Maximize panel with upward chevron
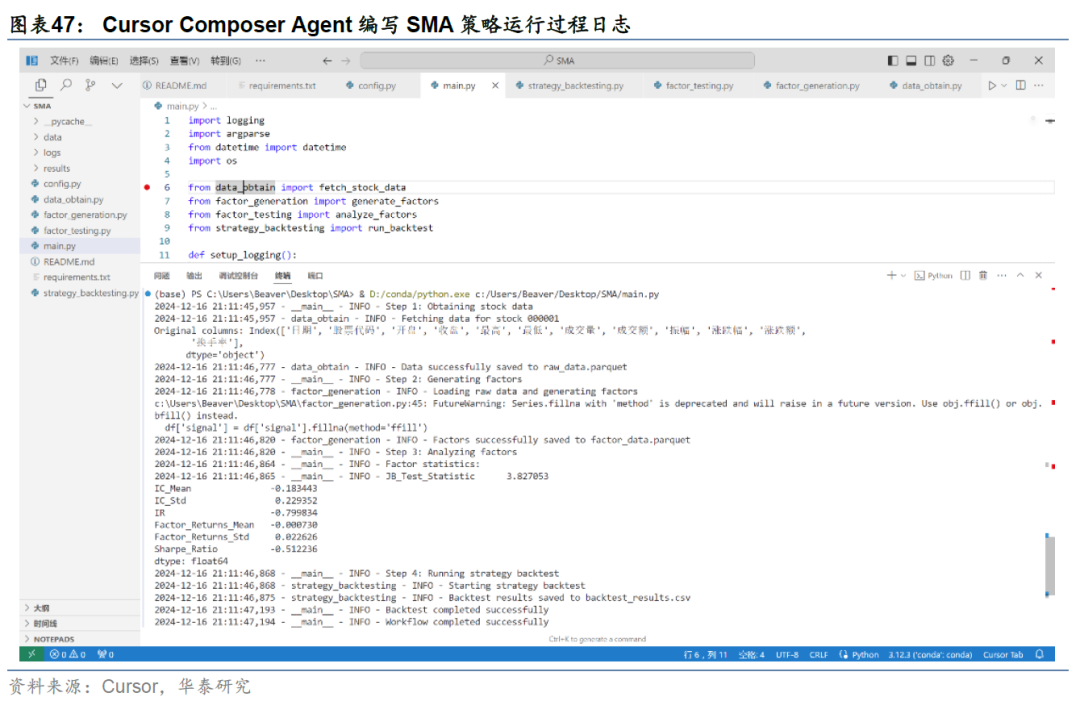This screenshot has height=701, width=1080. point(1020,275)
